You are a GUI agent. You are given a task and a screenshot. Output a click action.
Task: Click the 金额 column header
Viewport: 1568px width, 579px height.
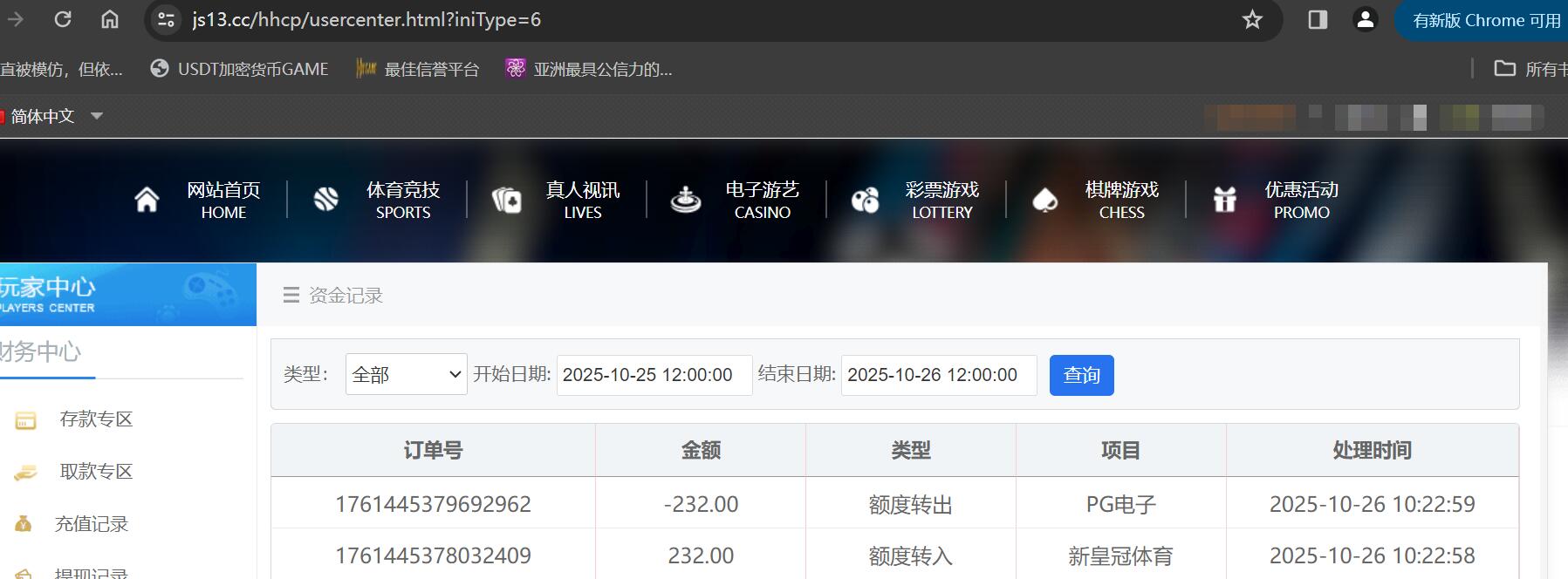tap(701, 450)
